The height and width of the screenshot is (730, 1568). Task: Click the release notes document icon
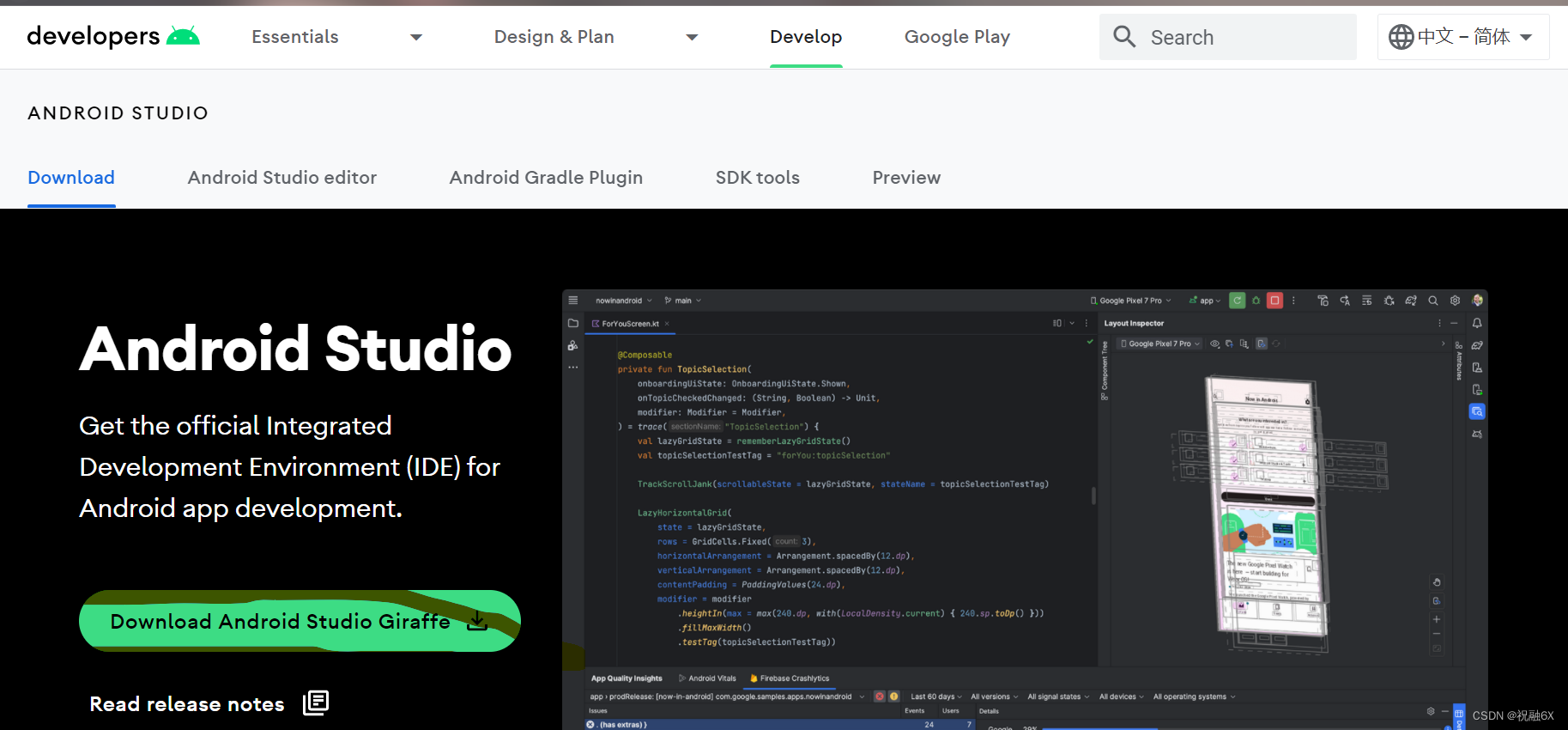316,703
